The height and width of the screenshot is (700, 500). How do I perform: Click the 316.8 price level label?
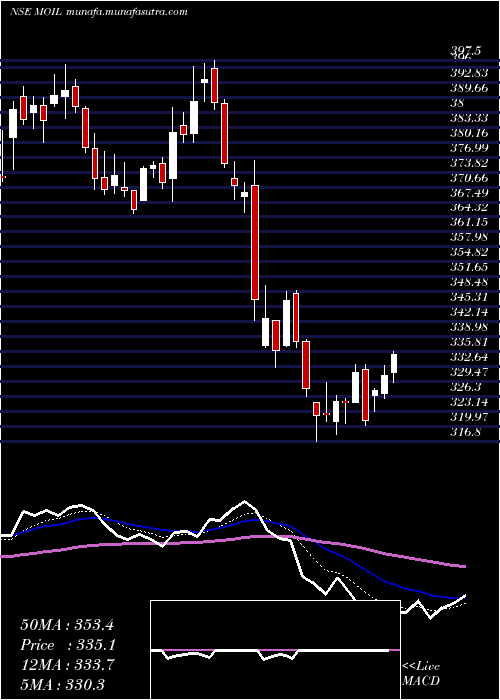tap(466, 432)
